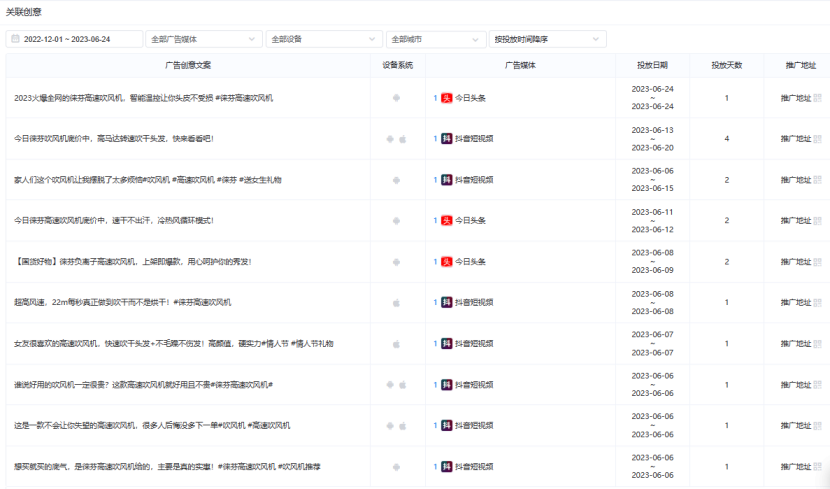Open the QR code icon in the 2023-06-07 row
The image size is (830, 489).
[x=817, y=343]
